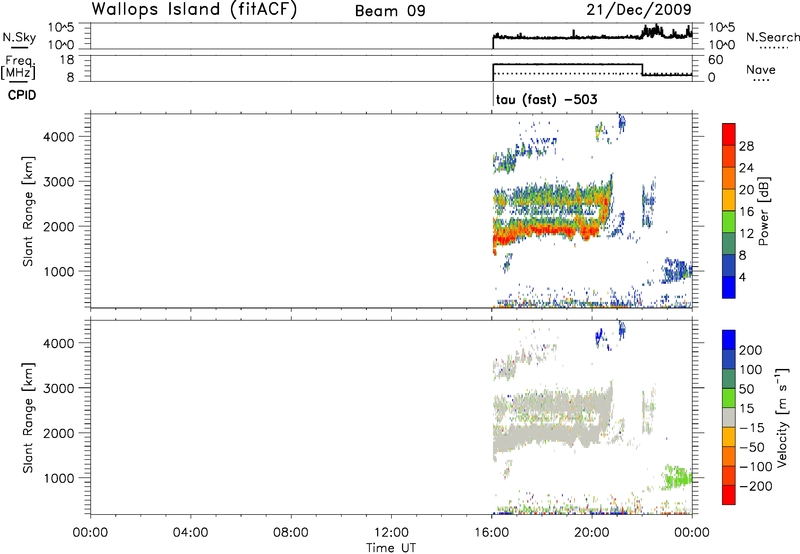Click the power panel 'Slant Range [km]' label
The width and height of the screenshot is (800, 554).
click(28, 211)
